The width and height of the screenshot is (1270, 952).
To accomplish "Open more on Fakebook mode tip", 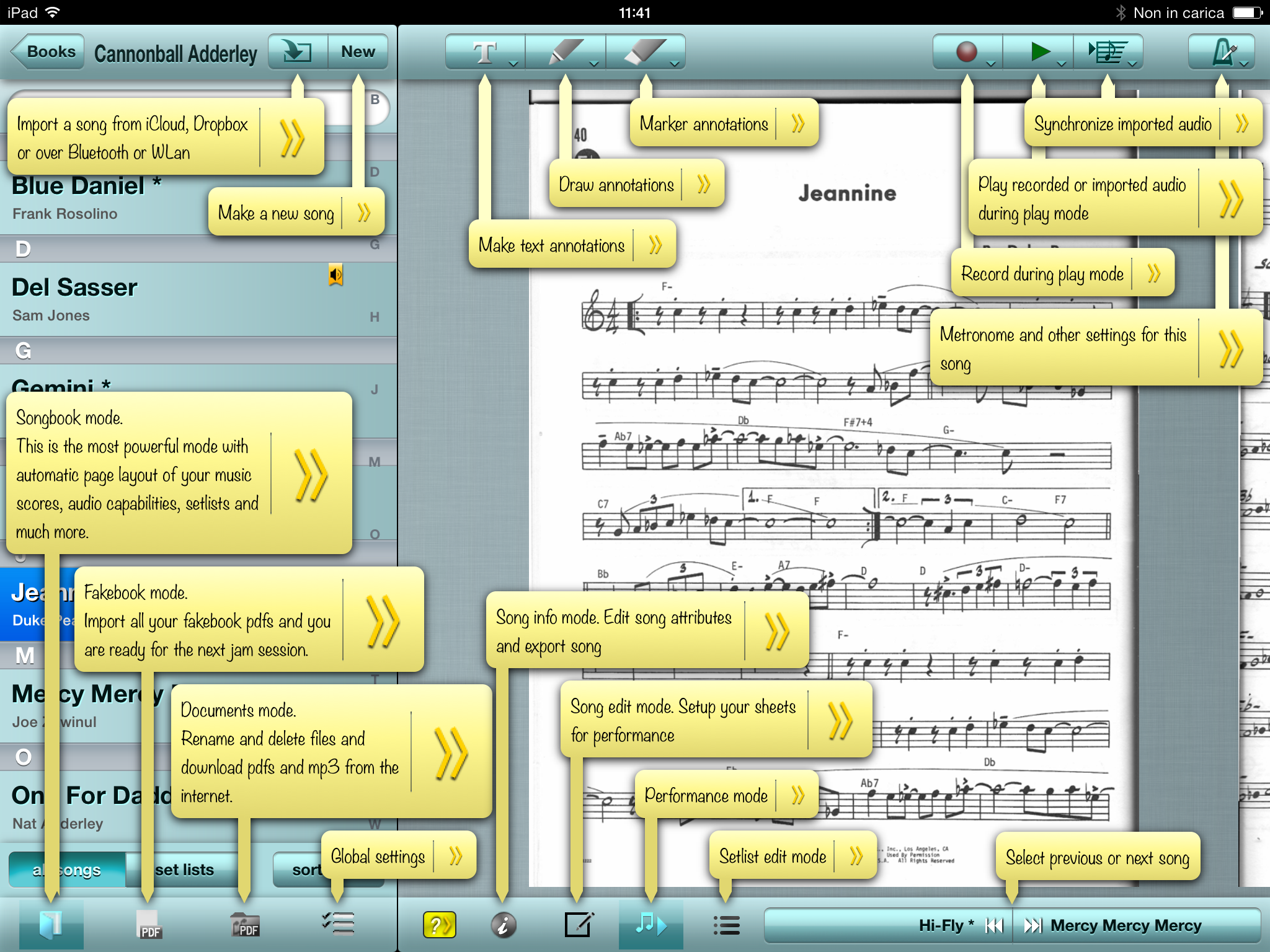I will coord(382,621).
